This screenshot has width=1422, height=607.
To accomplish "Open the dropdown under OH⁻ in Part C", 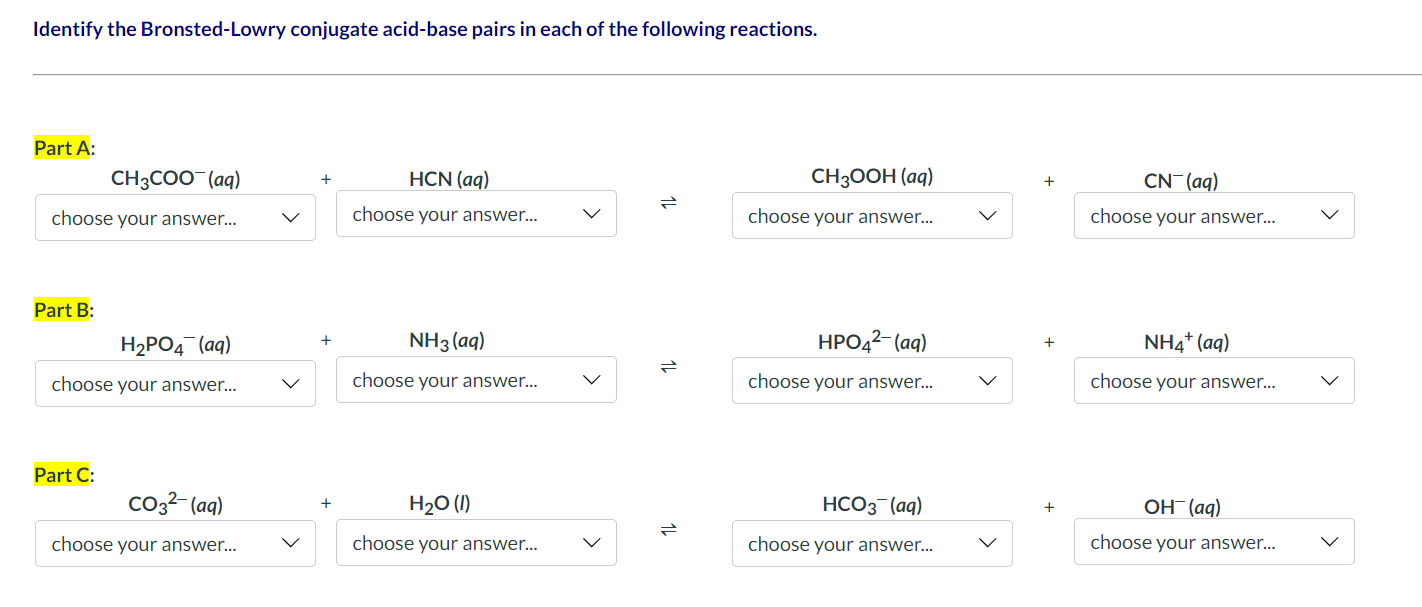I will tap(1214, 541).
